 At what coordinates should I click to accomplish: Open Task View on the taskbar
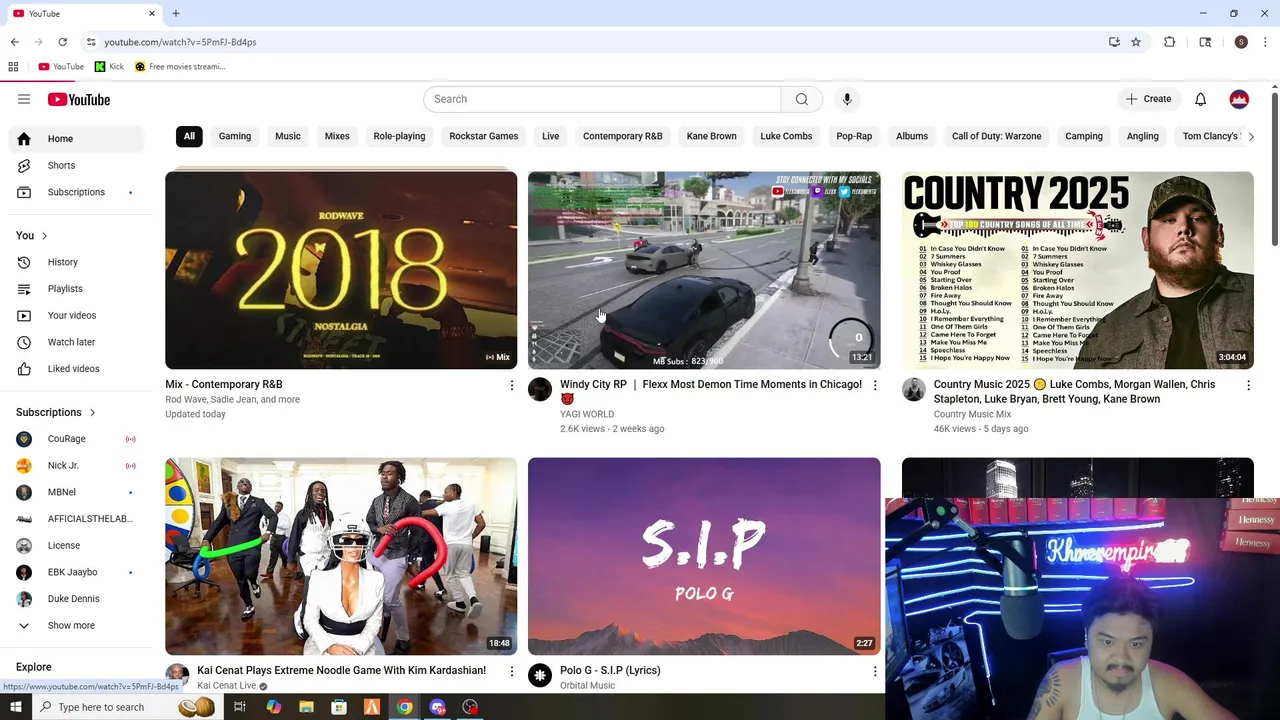point(240,707)
